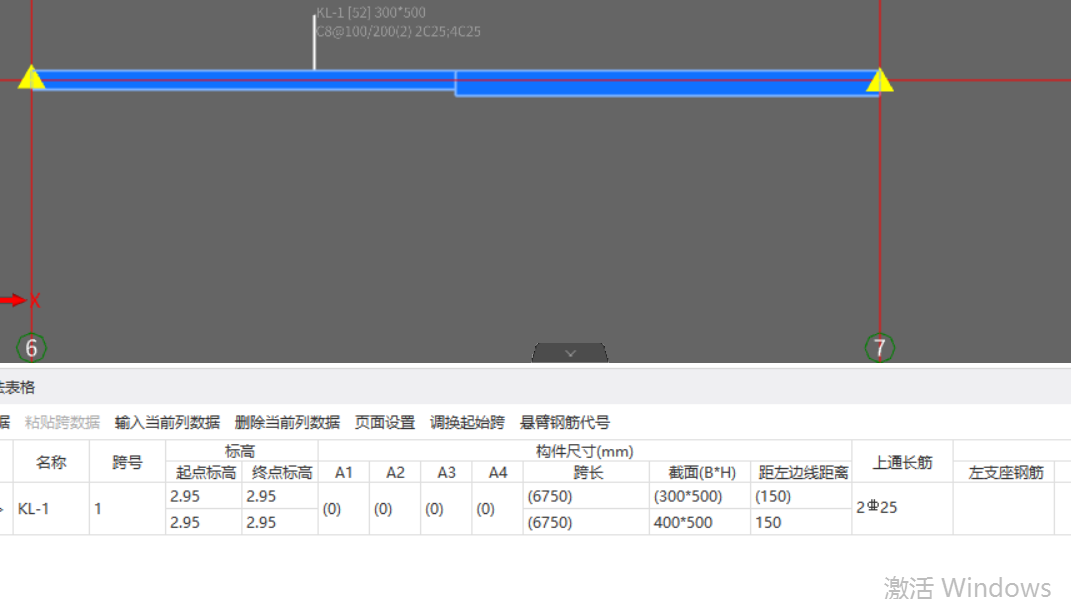
Task: Click the A2 column header
Action: coord(395,473)
